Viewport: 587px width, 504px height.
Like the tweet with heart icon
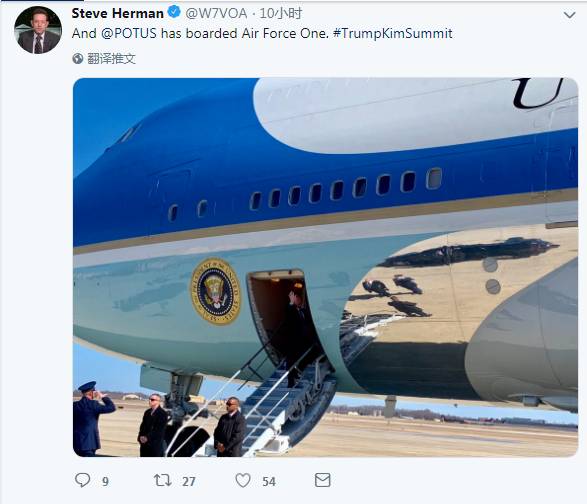(x=243, y=480)
